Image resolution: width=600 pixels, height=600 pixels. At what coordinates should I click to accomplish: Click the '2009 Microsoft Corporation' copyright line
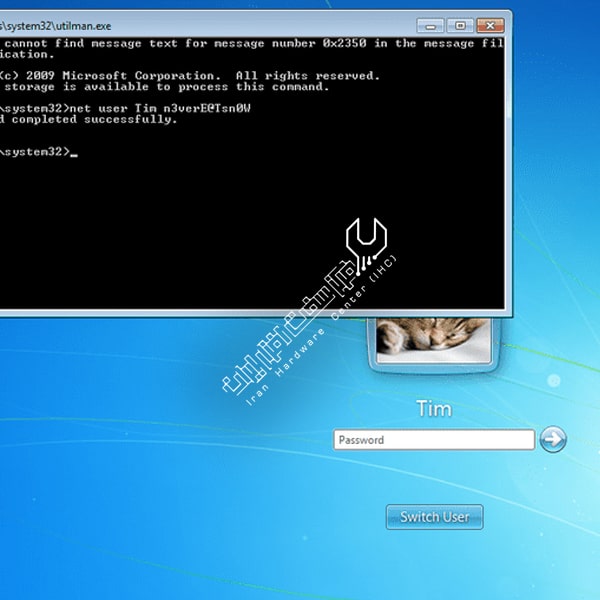click(x=190, y=76)
